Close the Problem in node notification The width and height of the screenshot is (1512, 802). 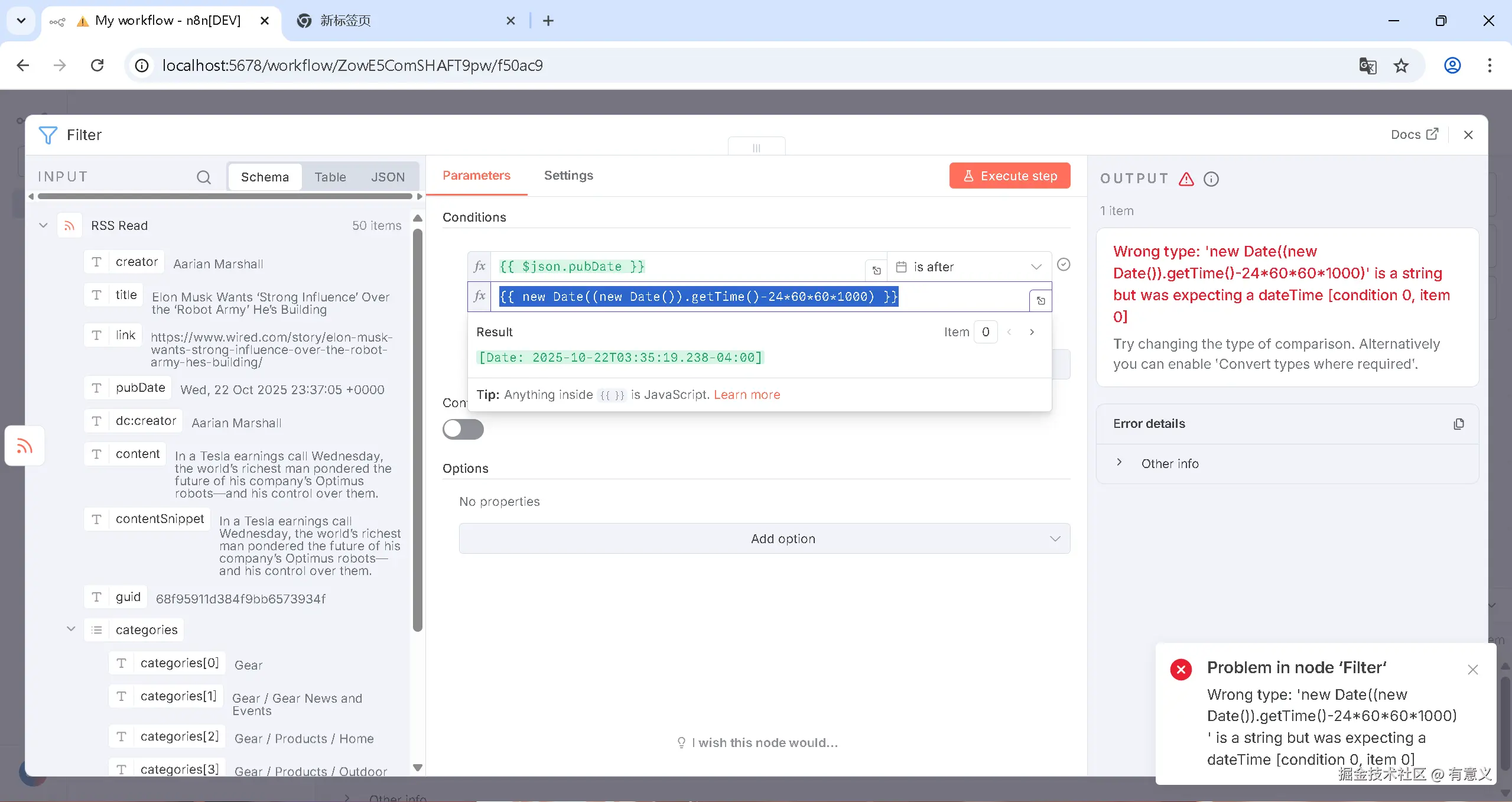(1472, 670)
